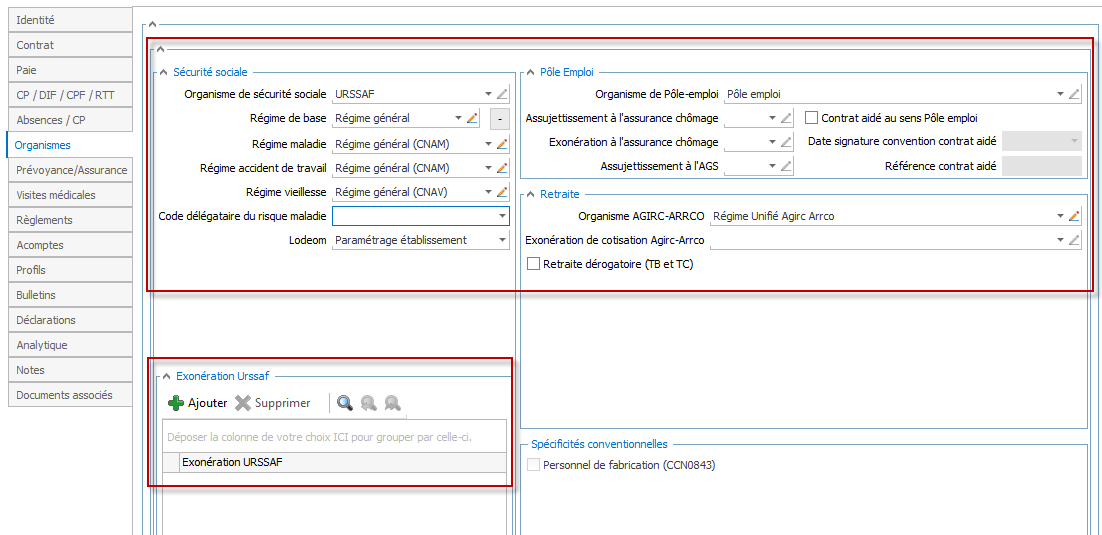Open the Régime accident de travail dropdown
1102x535 pixels.
point(488,169)
